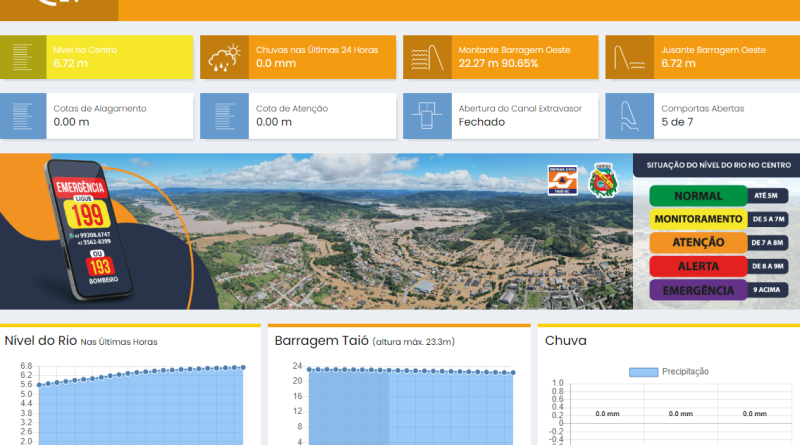Open the Nível no Centro 6.72 m card

(96, 57)
